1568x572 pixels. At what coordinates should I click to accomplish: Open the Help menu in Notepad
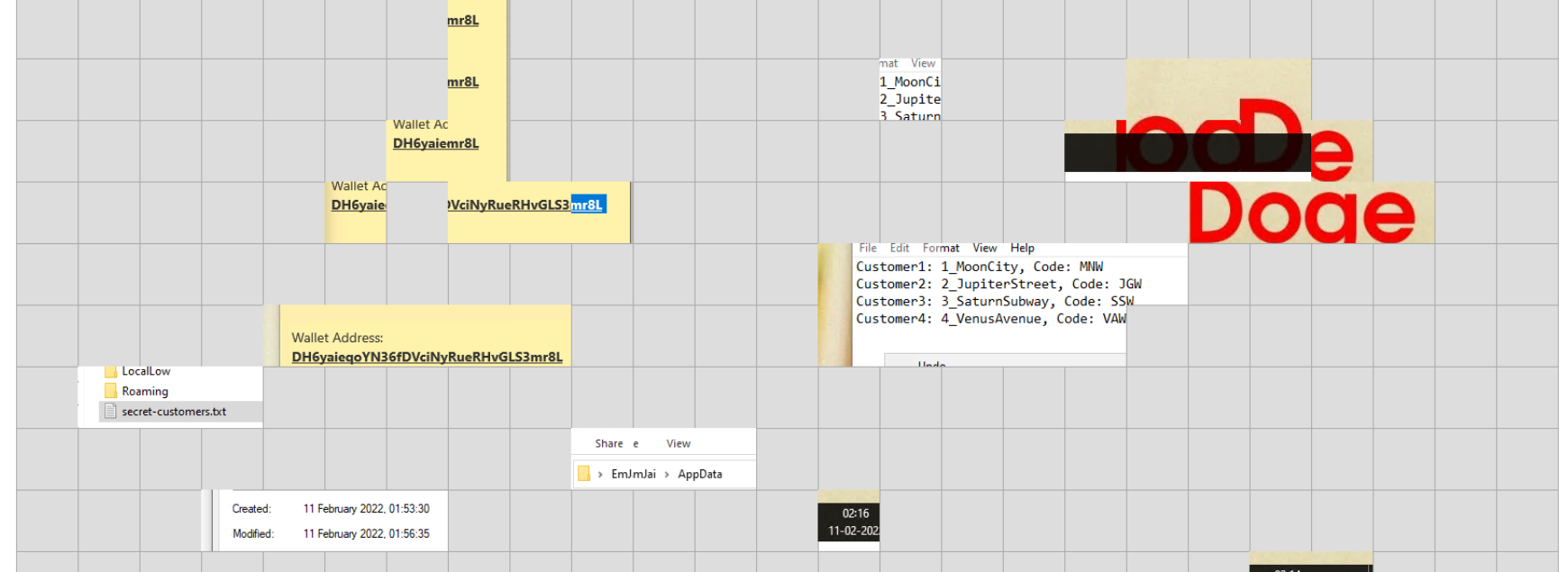[x=1022, y=248]
